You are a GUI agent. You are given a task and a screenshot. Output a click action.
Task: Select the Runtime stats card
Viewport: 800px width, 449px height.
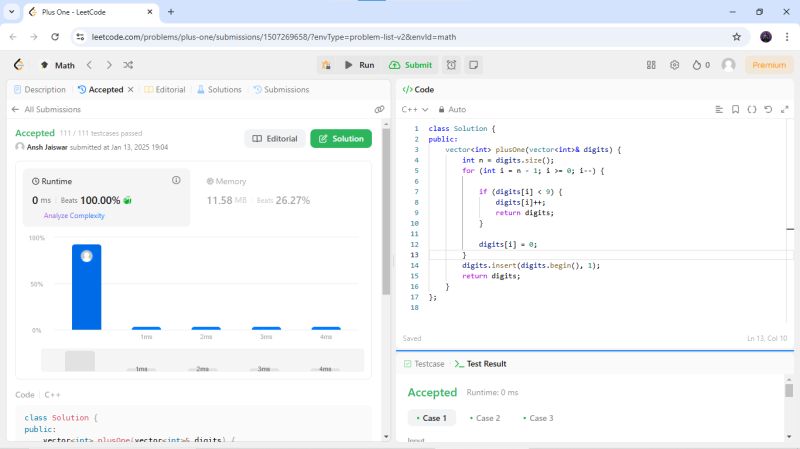pyautogui.click(x=106, y=197)
